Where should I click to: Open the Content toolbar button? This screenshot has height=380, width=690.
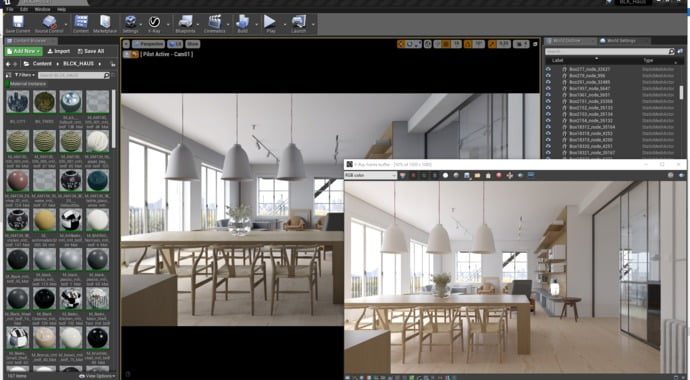tap(81, 24)
